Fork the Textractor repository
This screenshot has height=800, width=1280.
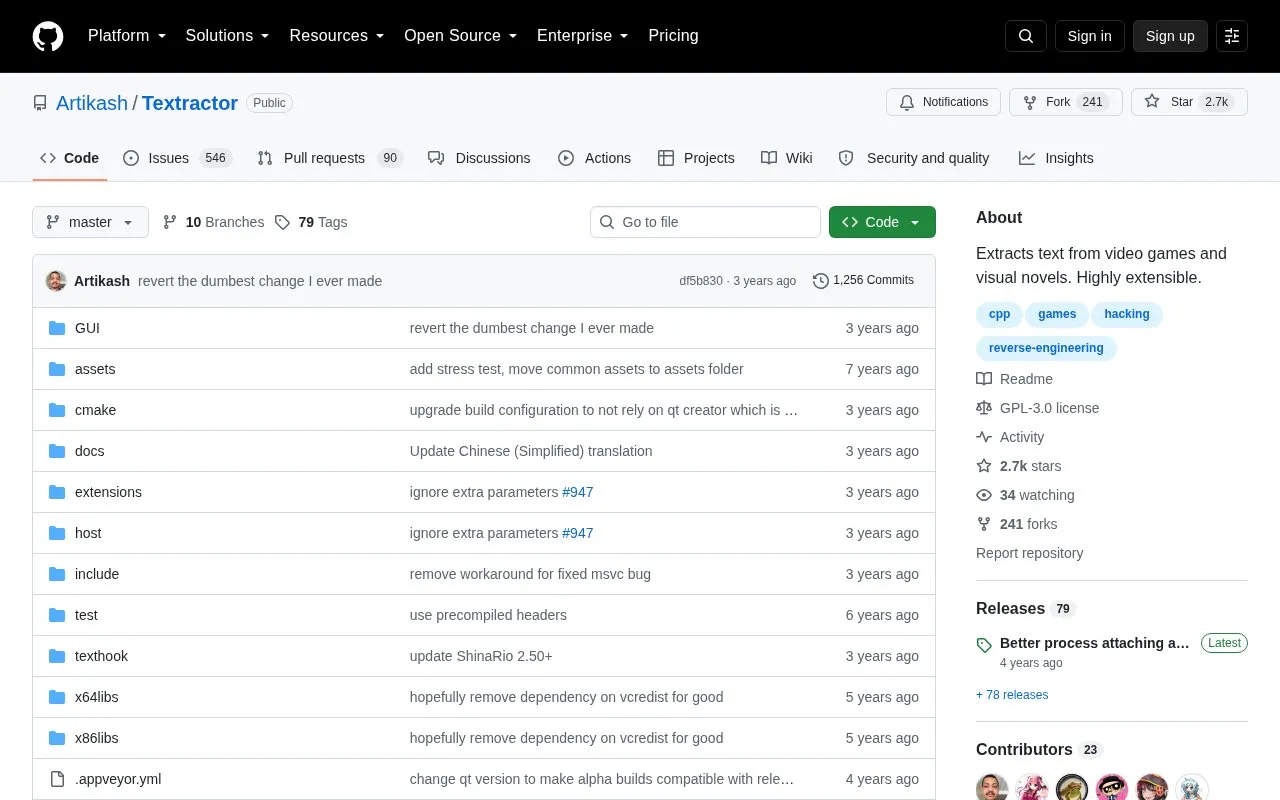[1066, 102]
